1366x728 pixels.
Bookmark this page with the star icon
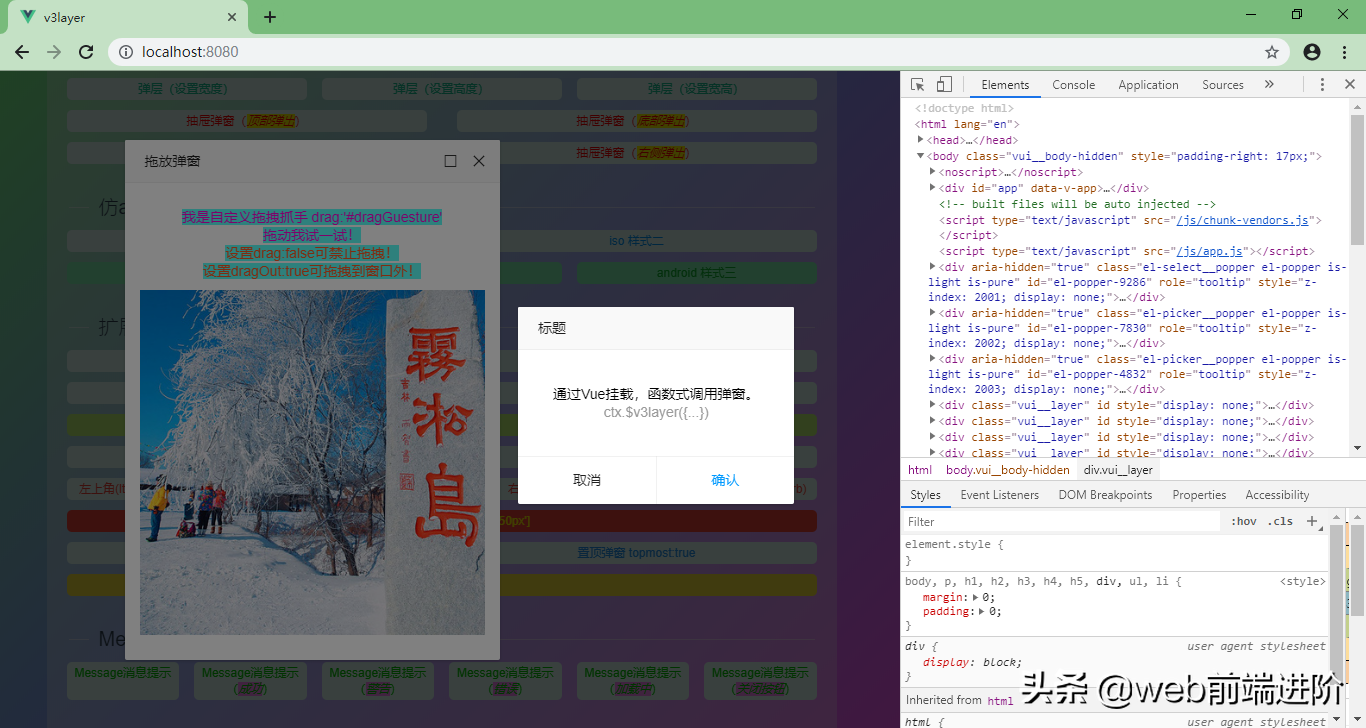point(1272,52)
